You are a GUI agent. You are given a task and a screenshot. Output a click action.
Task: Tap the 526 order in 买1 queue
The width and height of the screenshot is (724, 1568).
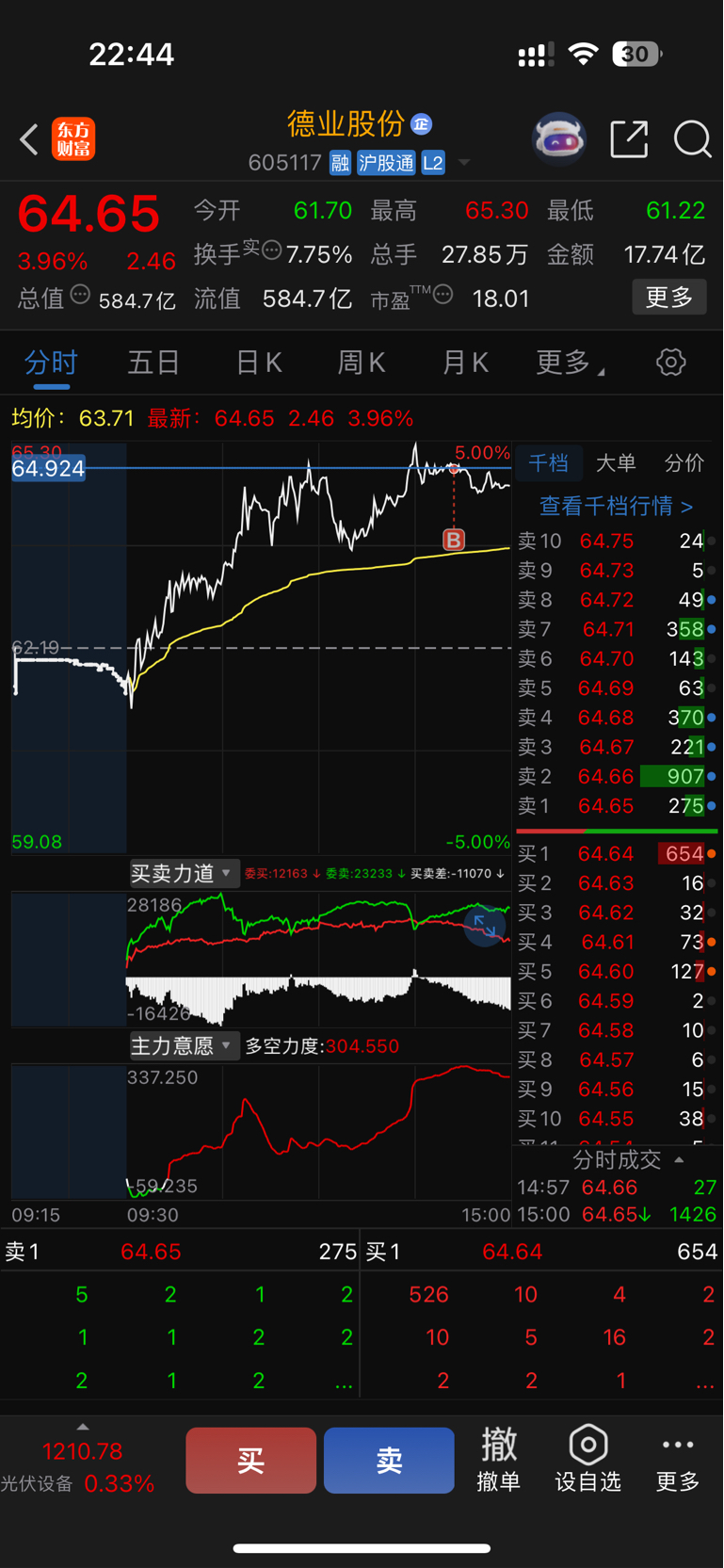[x=428, y=1295]
